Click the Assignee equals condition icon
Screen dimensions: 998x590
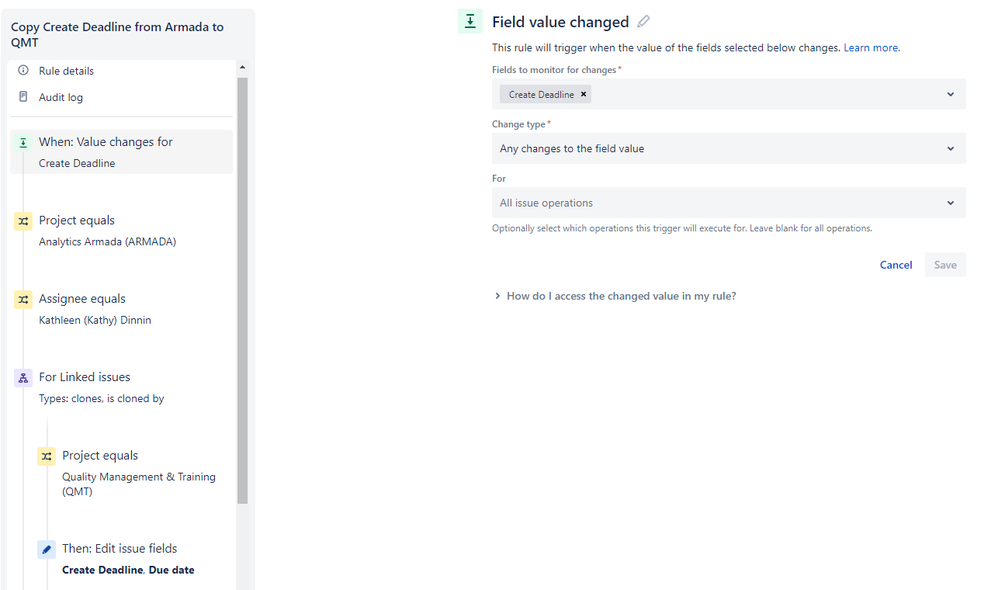tap(24, 299)
